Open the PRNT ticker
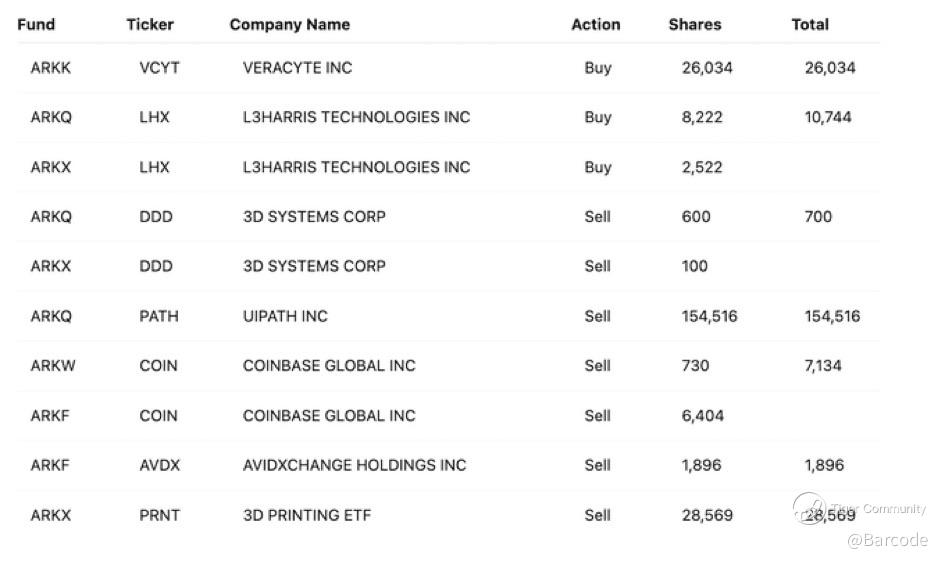This screenshot has width=945, height=561. tap(159, 515)
